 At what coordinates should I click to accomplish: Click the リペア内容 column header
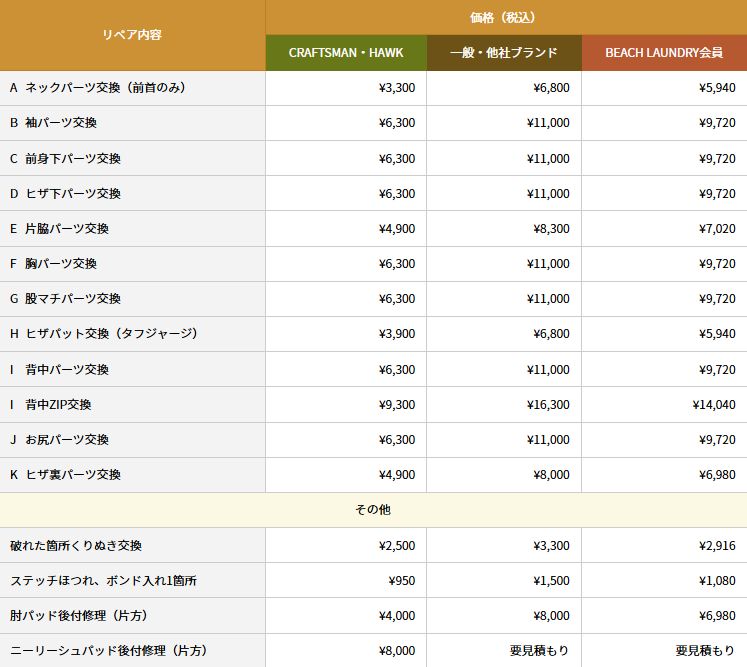(x=132, y=35)
